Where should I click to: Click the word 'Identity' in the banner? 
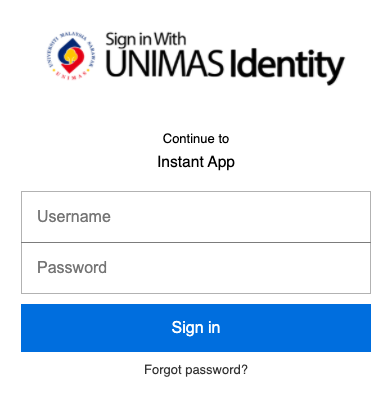pyautogui.click(x=287, y=66)
